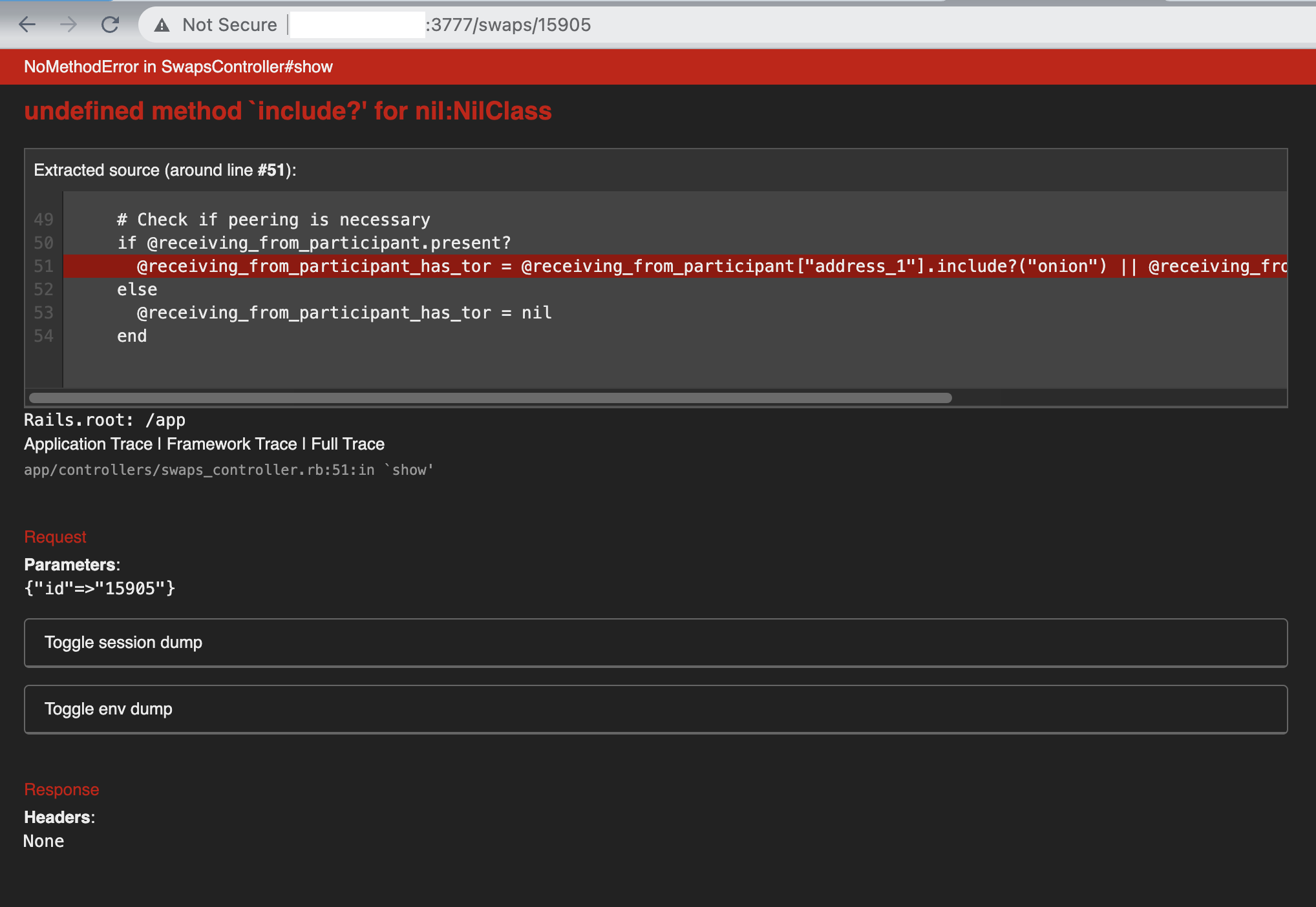Switch to Full Trace view
Screen dimensions: 1316x907
348,444
